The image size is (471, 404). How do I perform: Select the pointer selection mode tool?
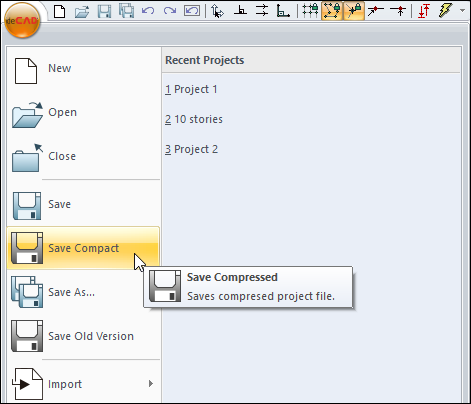pyautogui.click(x=217, y=11)
